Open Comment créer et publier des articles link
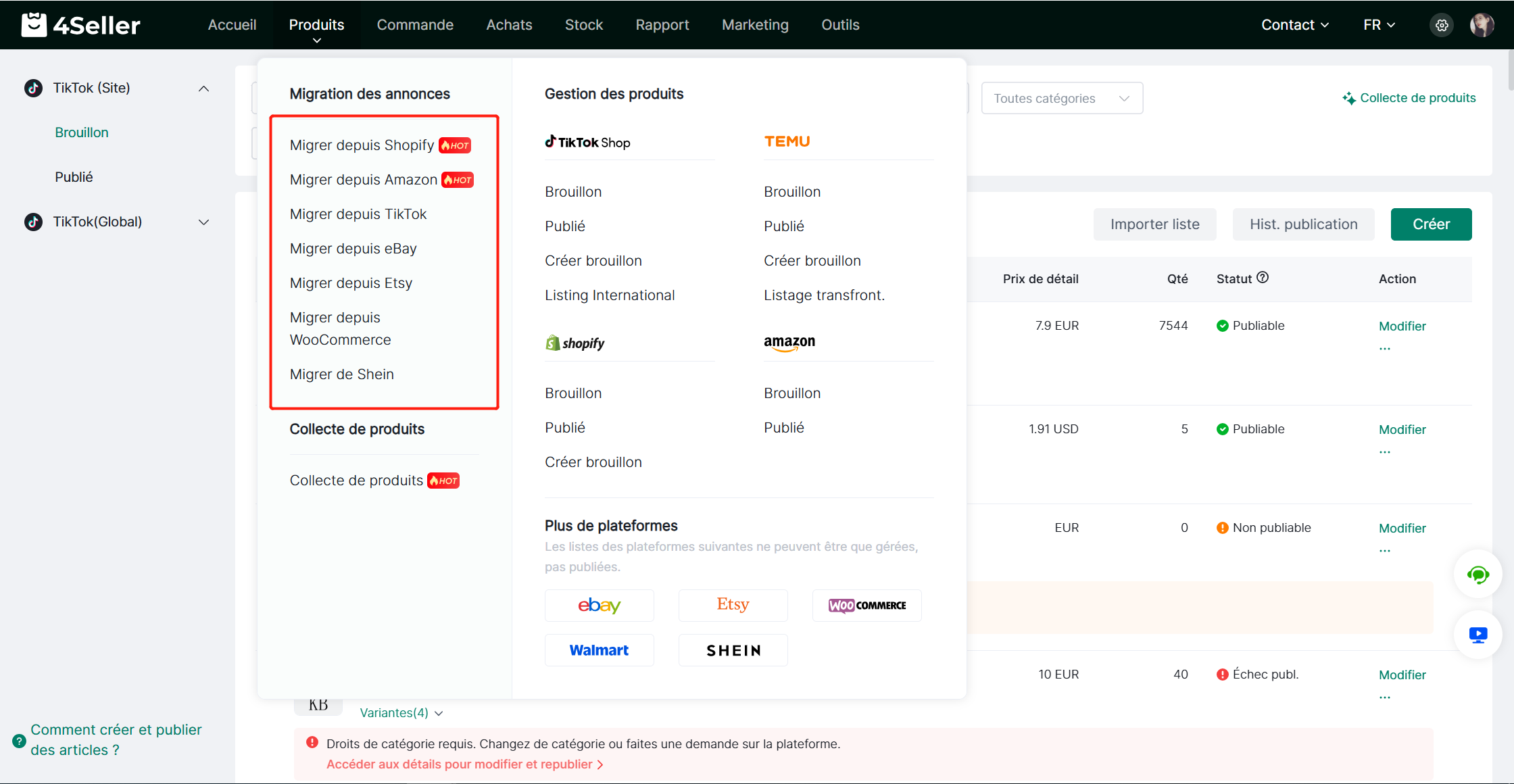The width and height of the screenshot is (1514, 784). tap(116, 740)
